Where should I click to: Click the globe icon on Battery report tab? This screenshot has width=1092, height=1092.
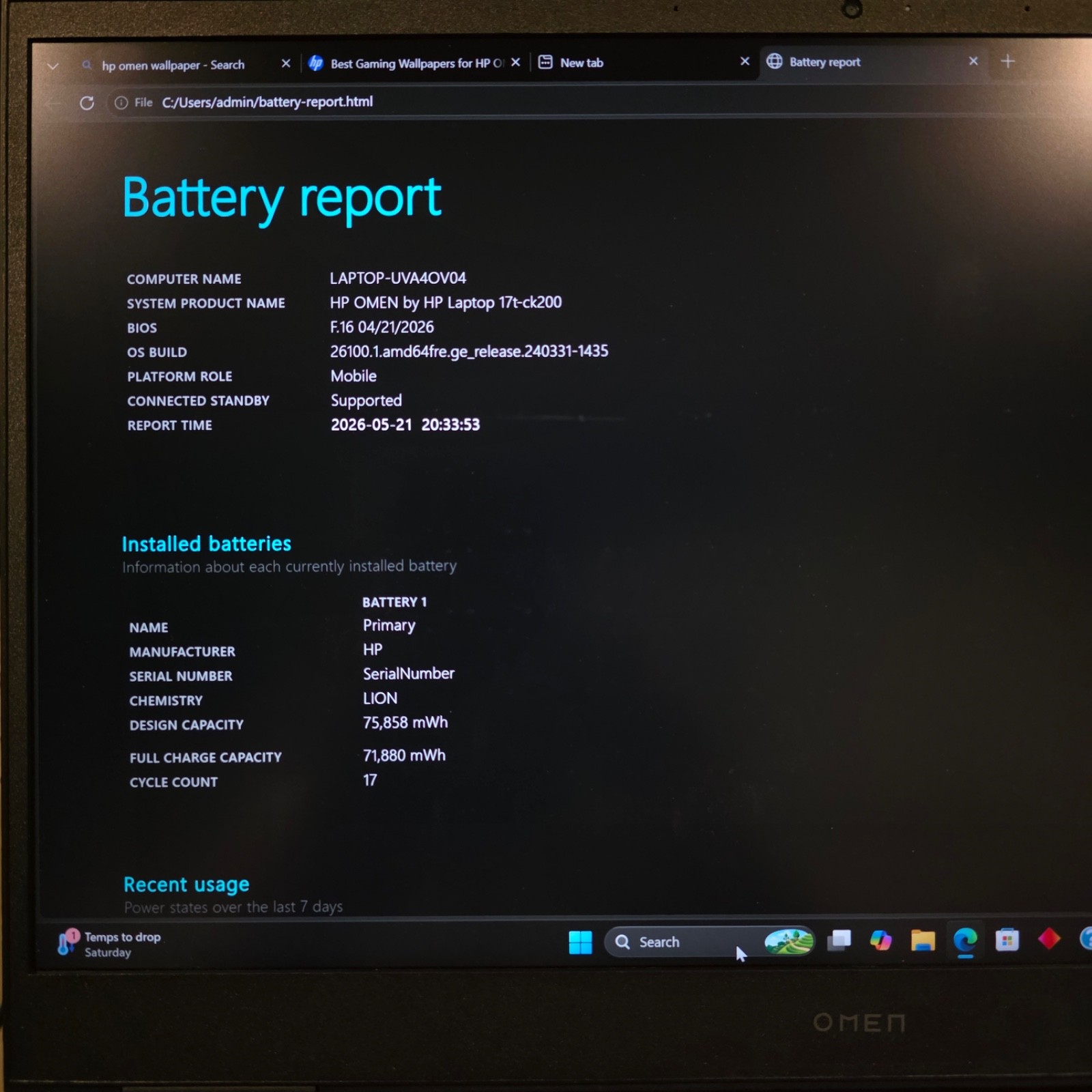pyautogui.click(x=774, y=61)
